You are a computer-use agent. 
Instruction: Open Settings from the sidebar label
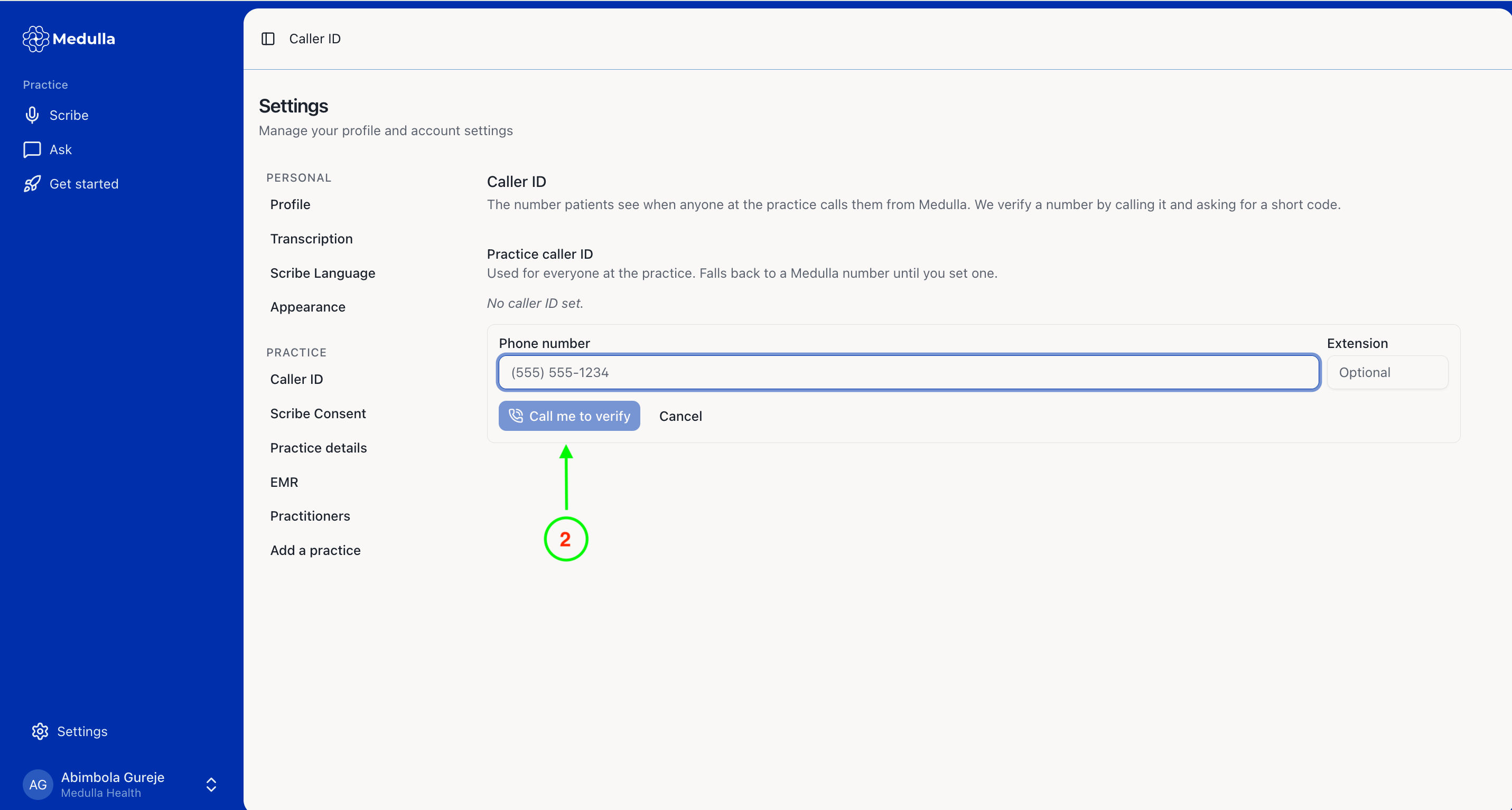point(82,731)
